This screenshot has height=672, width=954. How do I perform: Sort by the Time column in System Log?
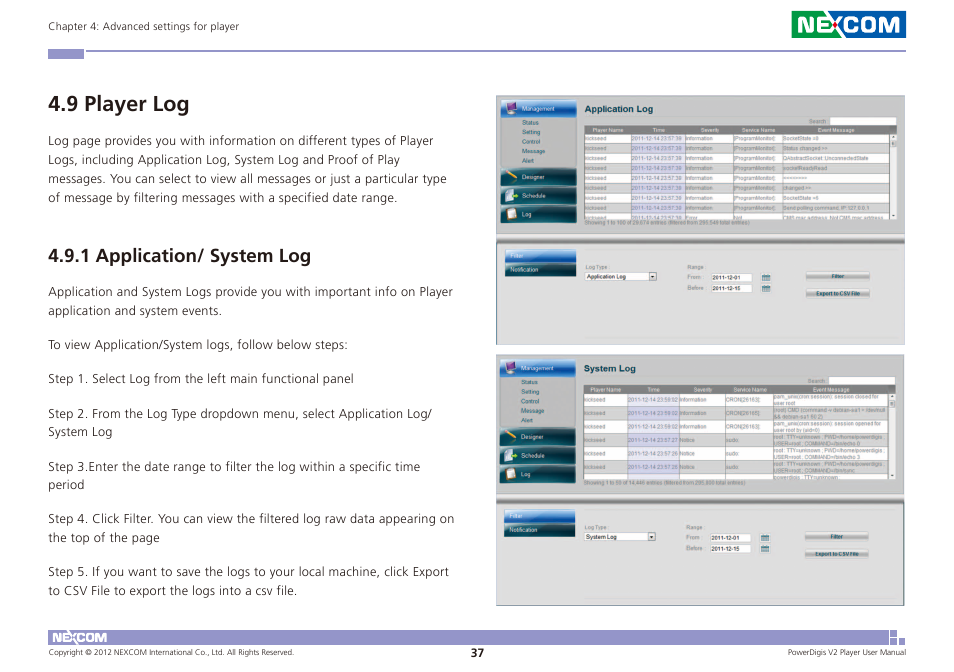coord(653,389)
